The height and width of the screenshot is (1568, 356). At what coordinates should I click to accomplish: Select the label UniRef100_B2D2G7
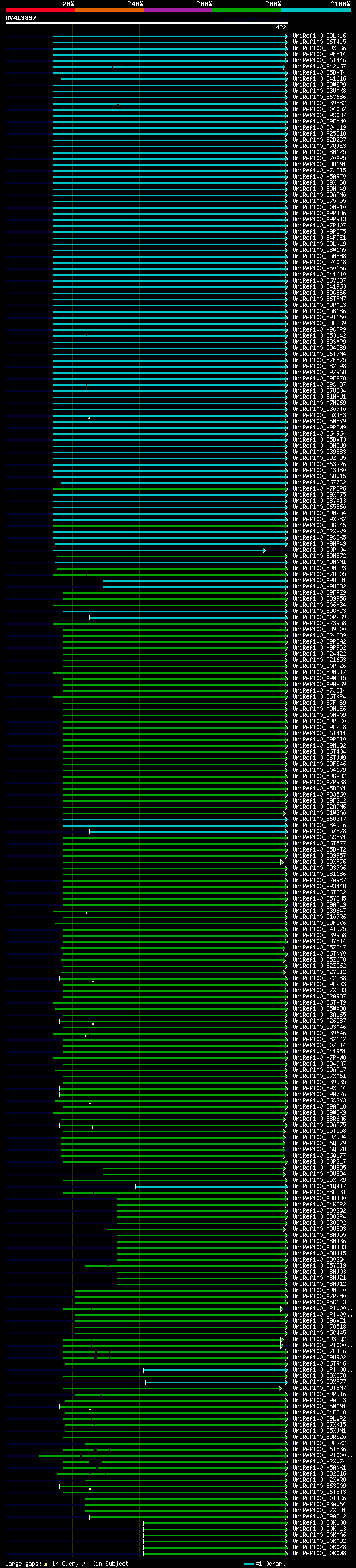[x=319, y=140]
